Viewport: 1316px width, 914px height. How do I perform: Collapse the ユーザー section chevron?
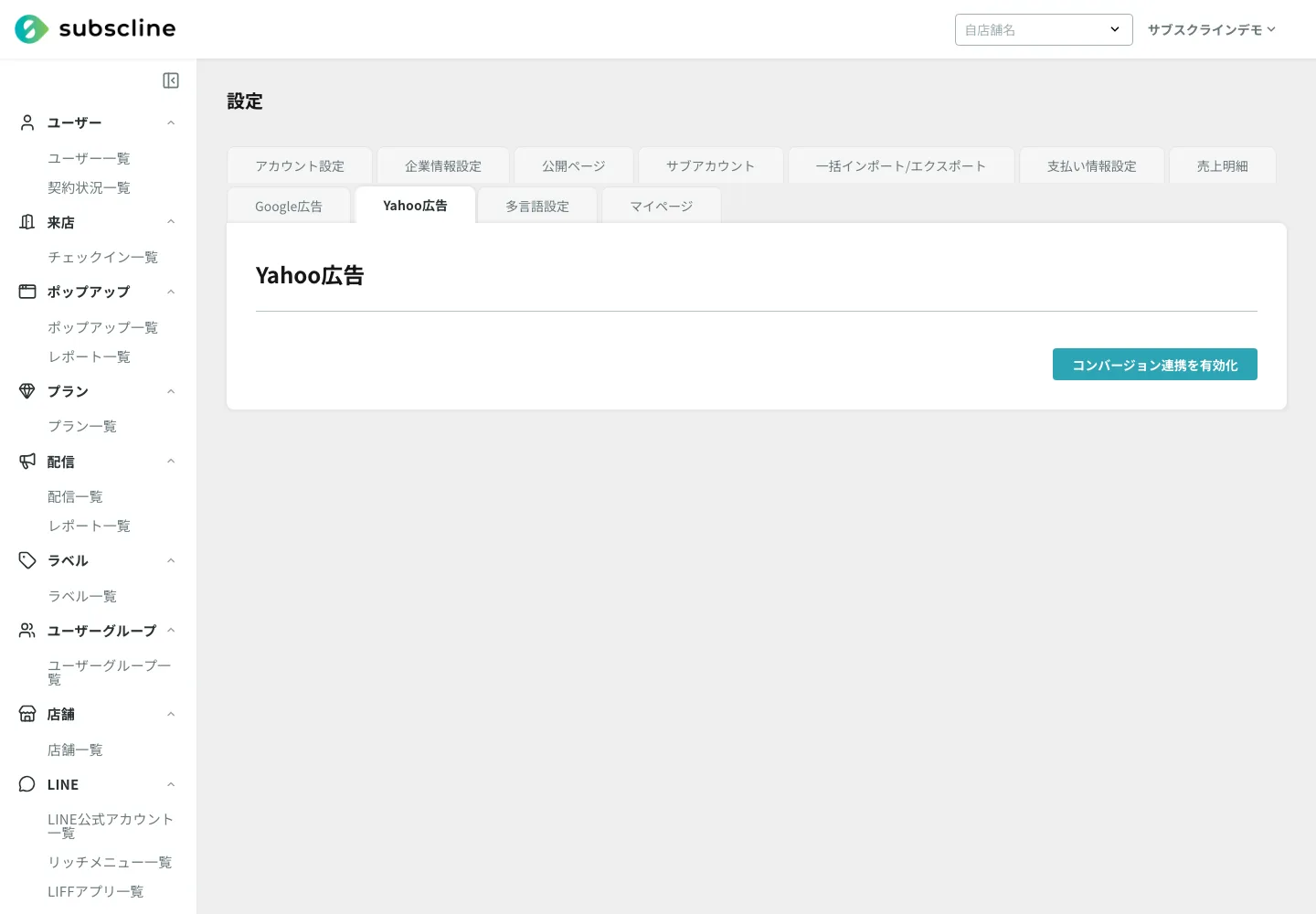click(x=171, y=122)
